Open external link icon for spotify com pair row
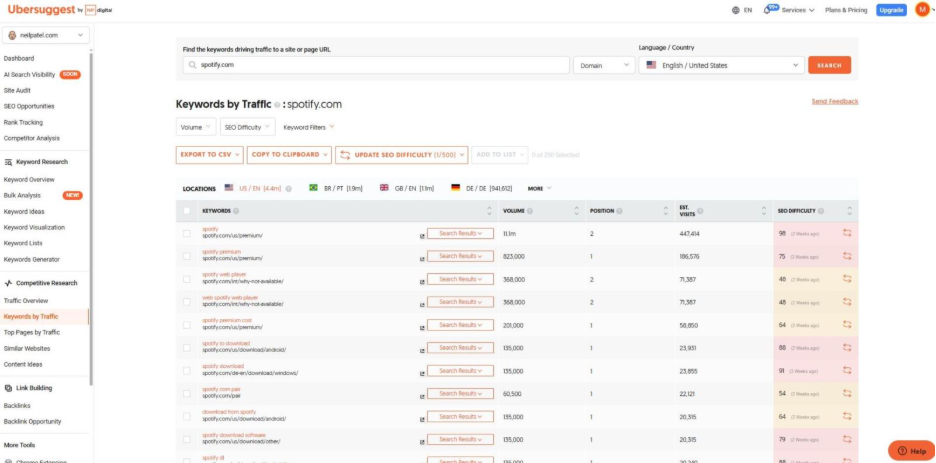This screenshot has width=936, height=463. coord(423,396)
